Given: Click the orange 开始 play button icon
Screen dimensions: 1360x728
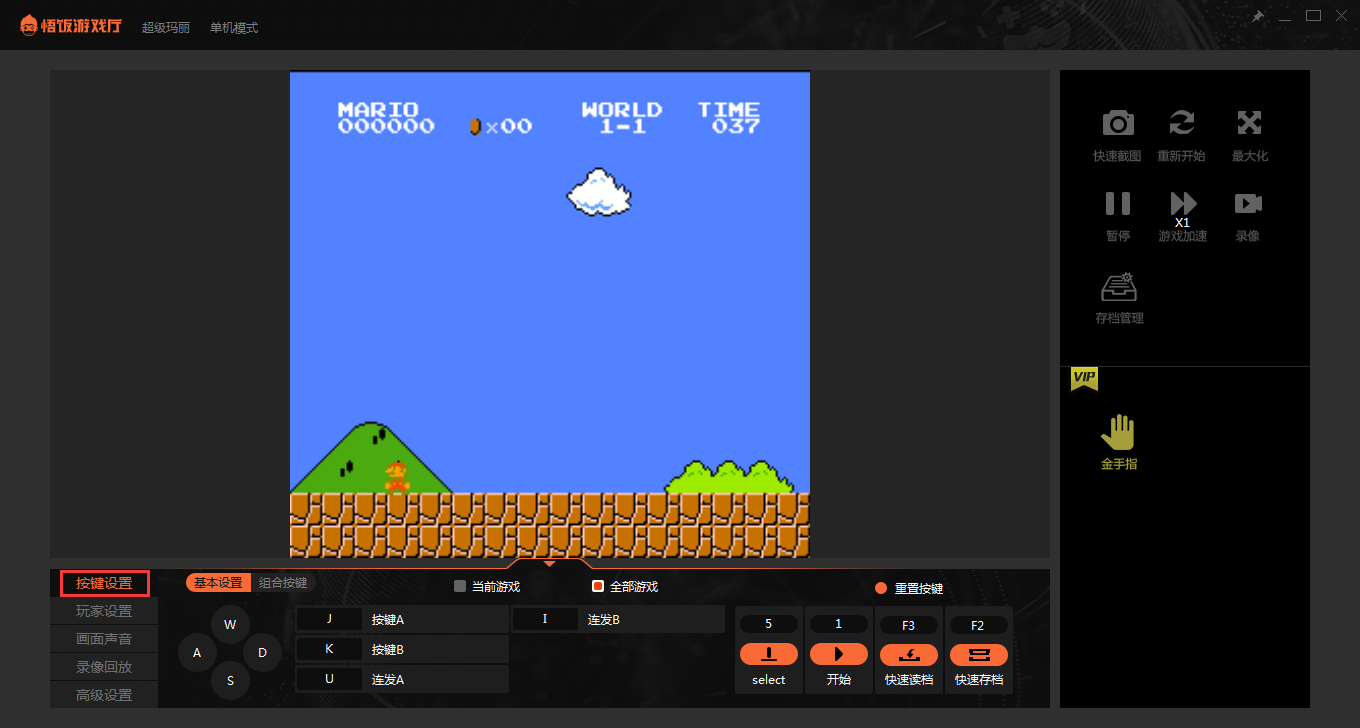Looking at the screenshot, I should (x=839, y=654).
